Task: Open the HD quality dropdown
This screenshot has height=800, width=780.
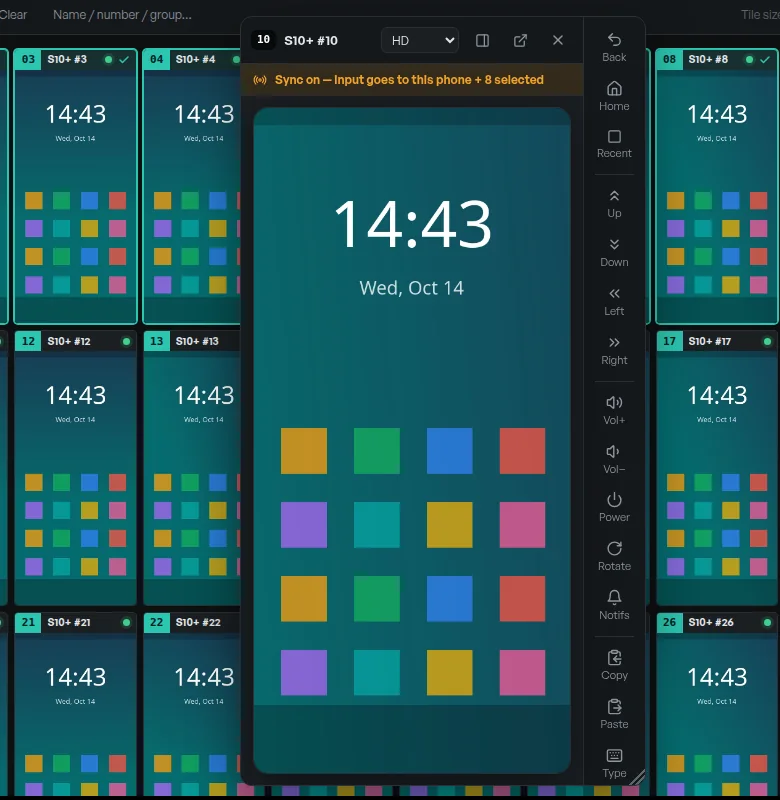Action: 420,40
